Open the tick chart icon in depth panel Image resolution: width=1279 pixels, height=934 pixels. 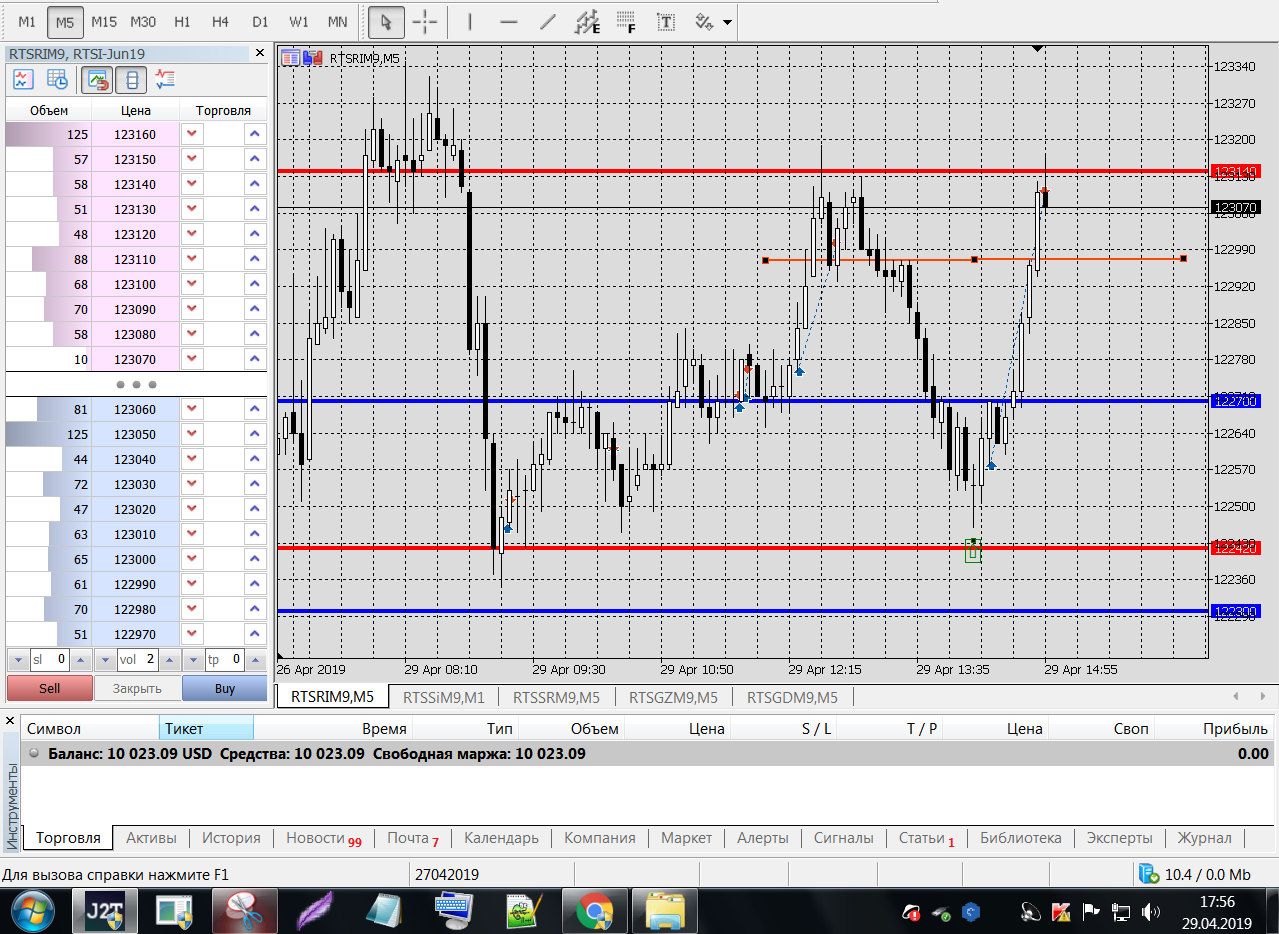click(23, 79)
